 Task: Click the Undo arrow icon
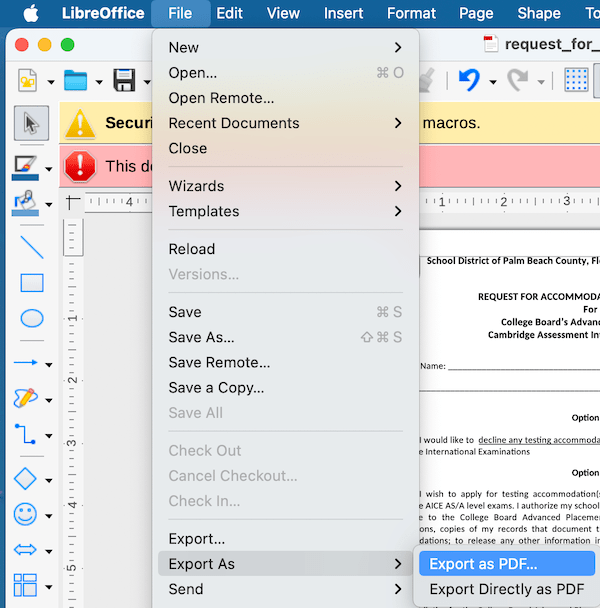point(469,80)
